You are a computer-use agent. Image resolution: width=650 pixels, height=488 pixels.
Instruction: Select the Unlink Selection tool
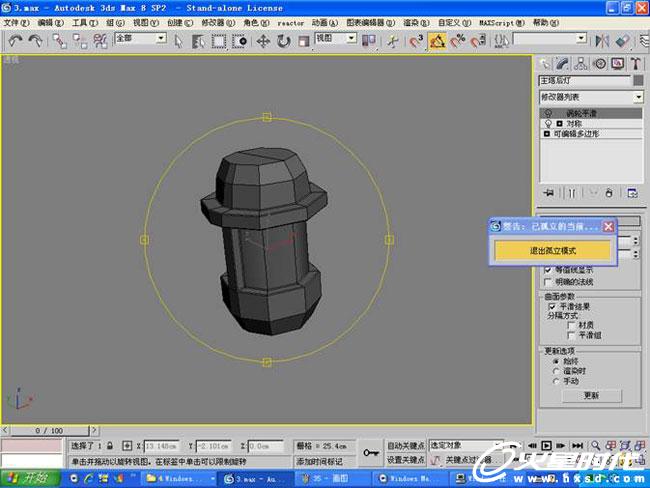coord(80,41)
